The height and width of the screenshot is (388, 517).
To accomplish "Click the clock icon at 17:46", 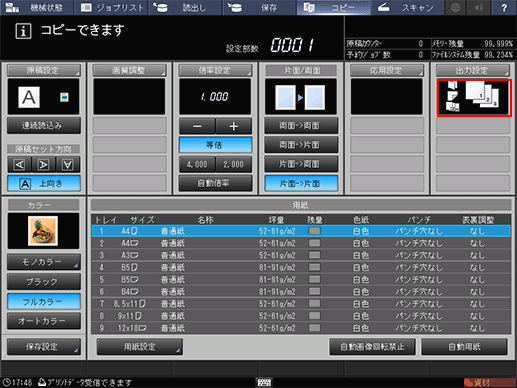I will [x=7, y=382].
